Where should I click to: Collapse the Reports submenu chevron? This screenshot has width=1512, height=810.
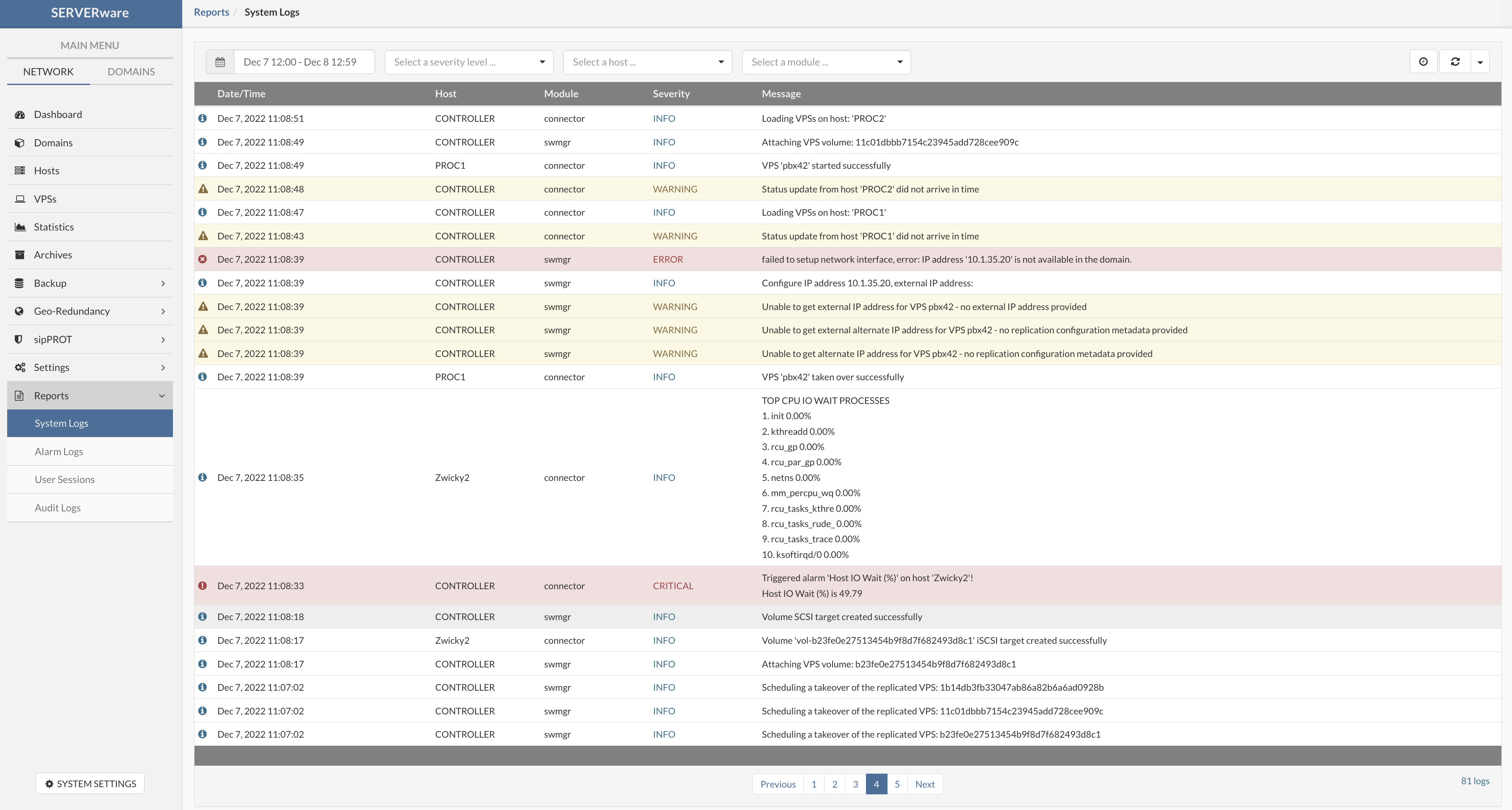(162, 396)
